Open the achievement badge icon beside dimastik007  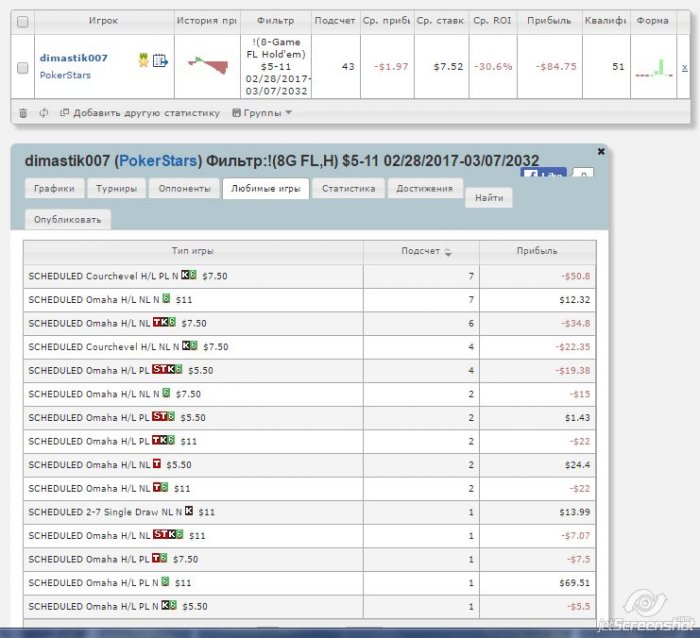[143, 61]
